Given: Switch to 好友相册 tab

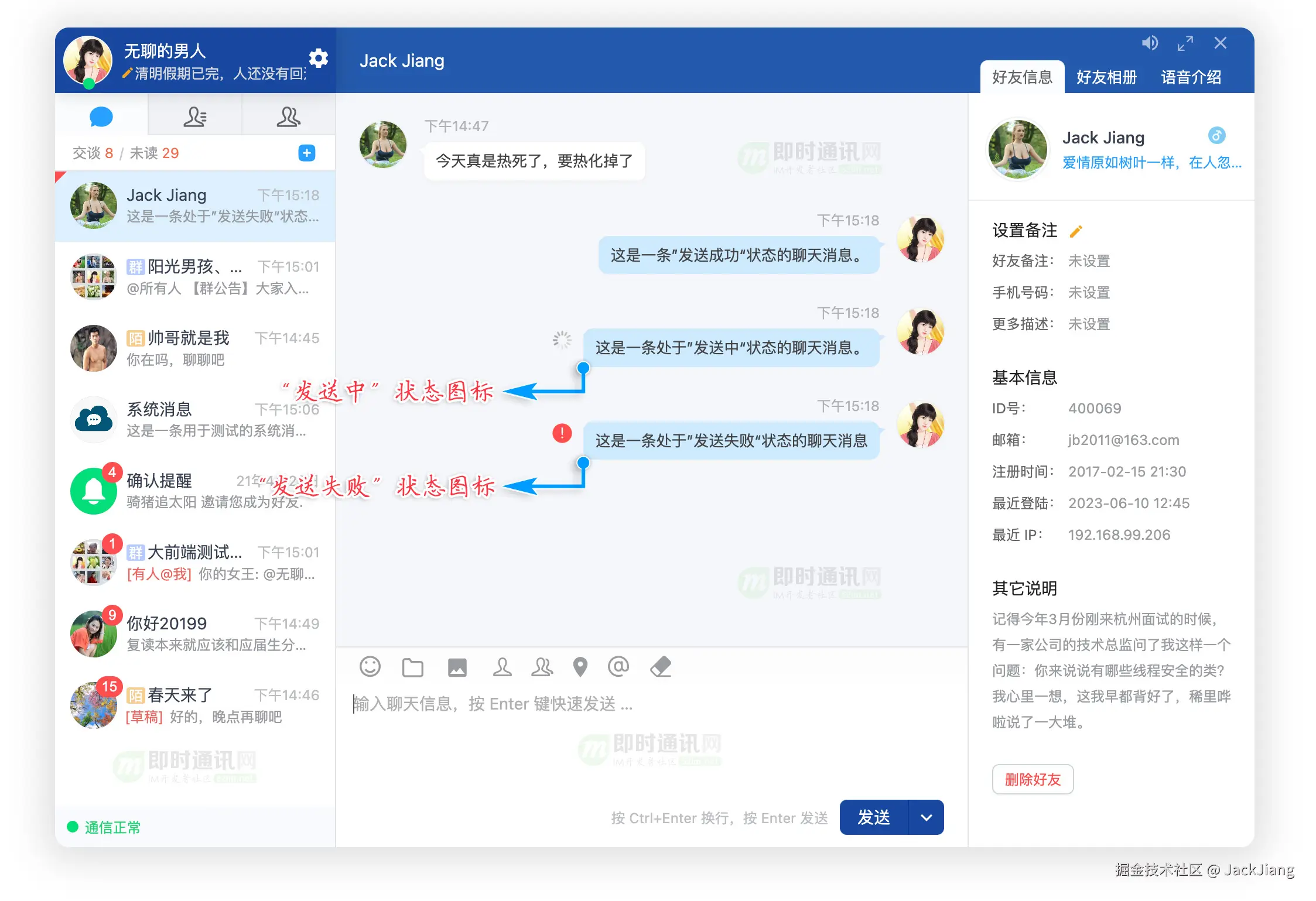Looking at the screenshot, I should 1106,77.
